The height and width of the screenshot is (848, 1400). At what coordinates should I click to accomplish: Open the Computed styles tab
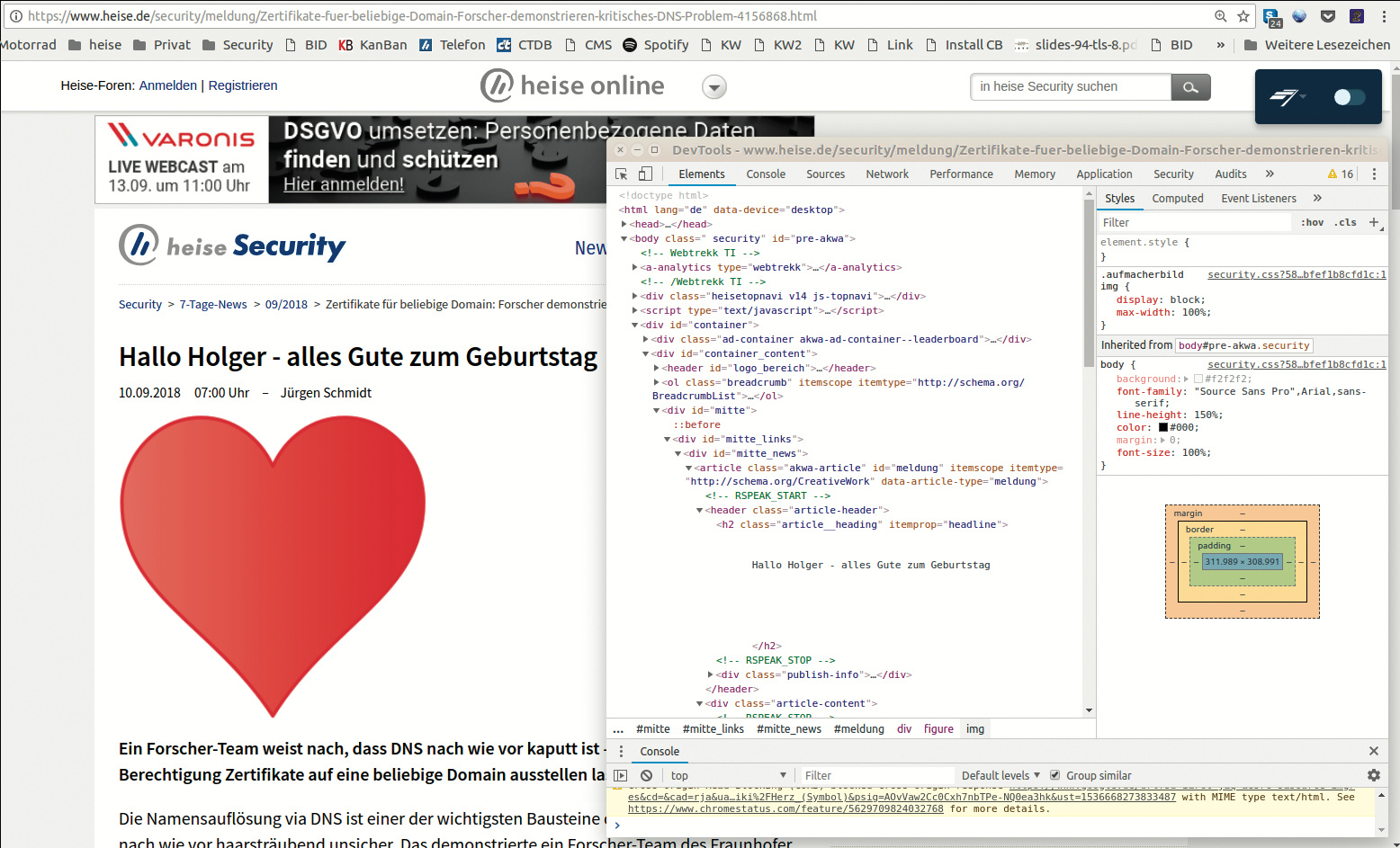(1177, 198)
